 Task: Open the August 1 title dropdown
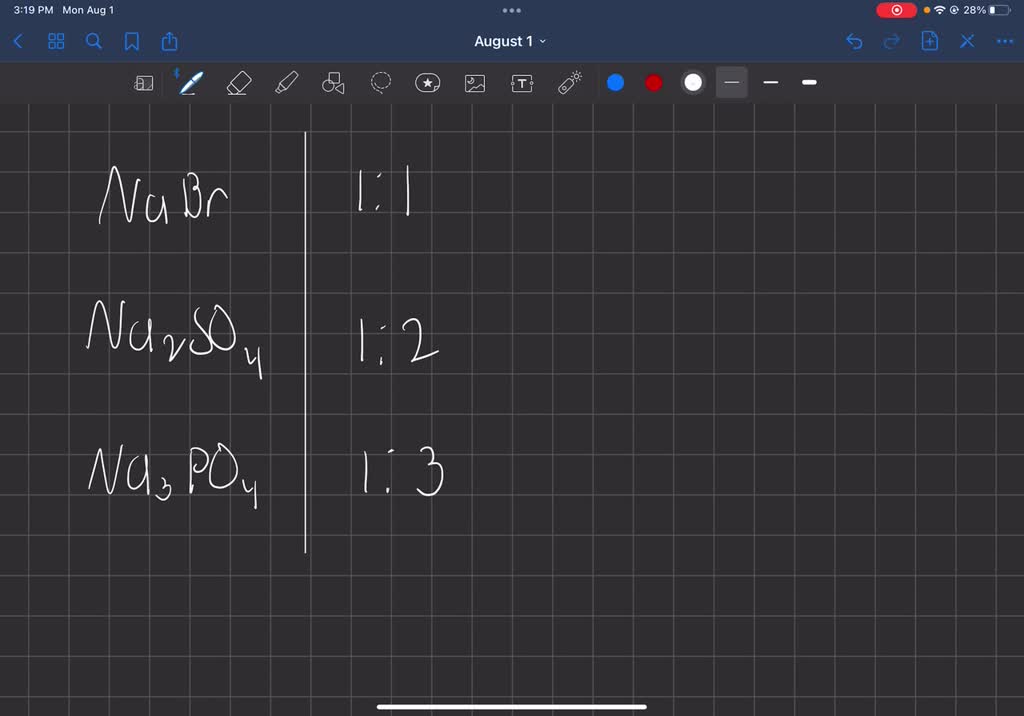pyautogui.click(x=510, y=41)
